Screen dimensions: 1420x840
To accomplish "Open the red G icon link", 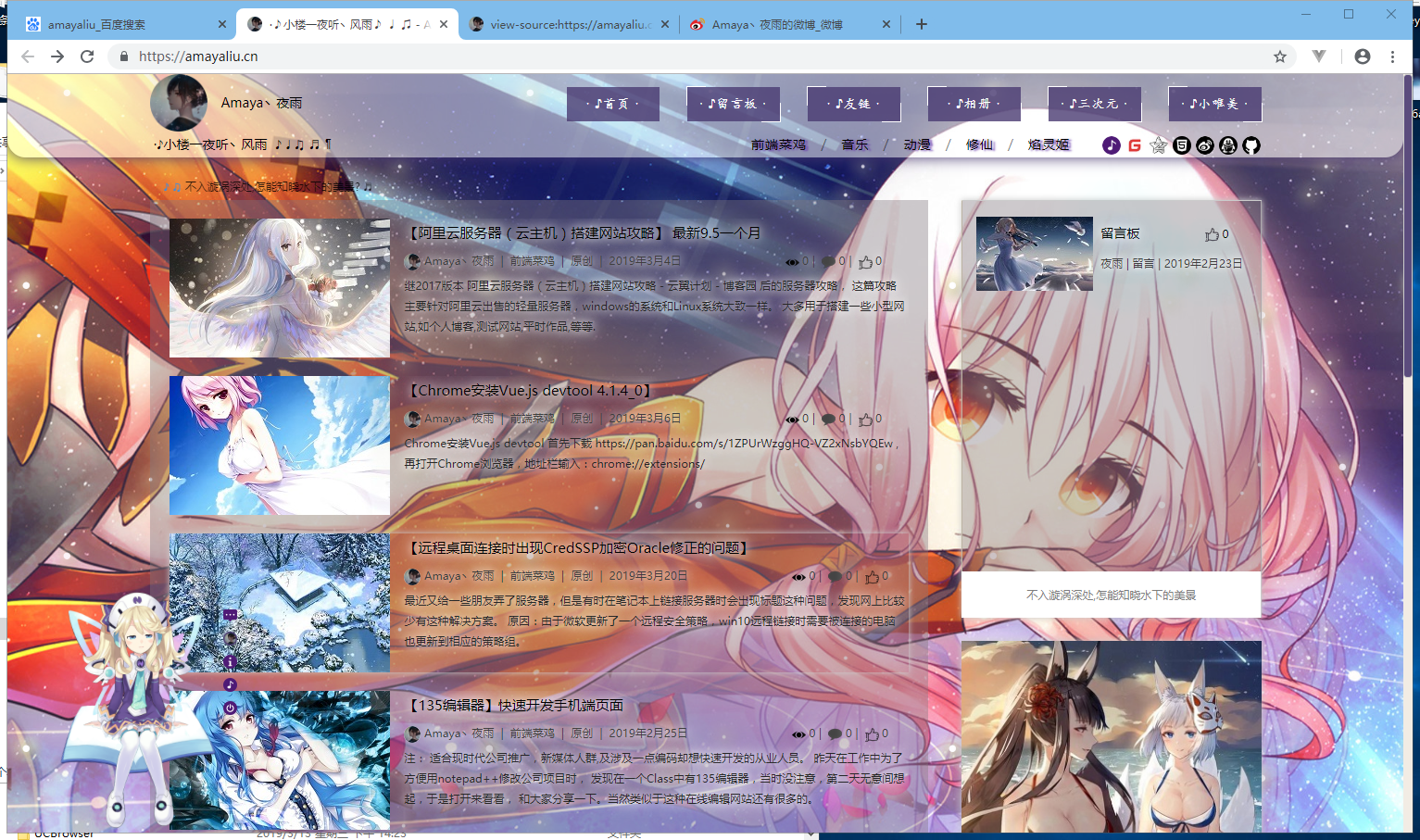I will [x=1135, y=145].
